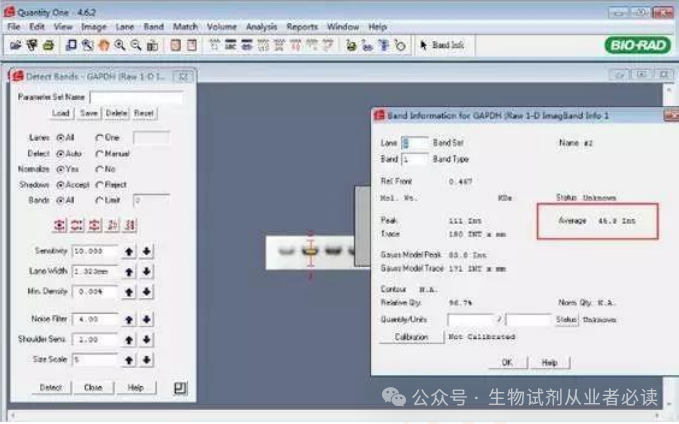
Task: Select the zoom in magnifier tool
Action: click(120, 45)
